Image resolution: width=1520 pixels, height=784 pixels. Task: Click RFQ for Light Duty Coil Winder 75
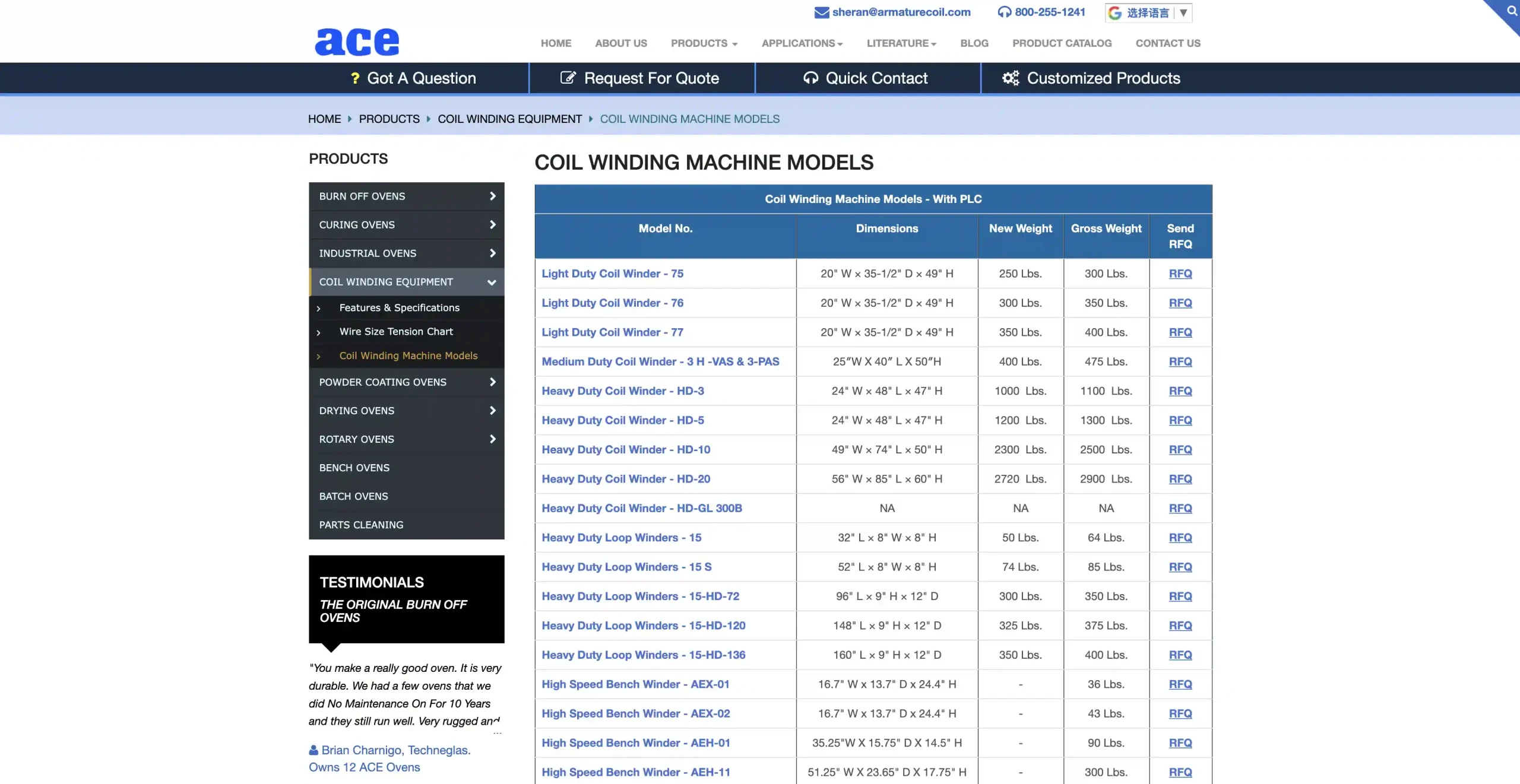tap(1180, 274)
